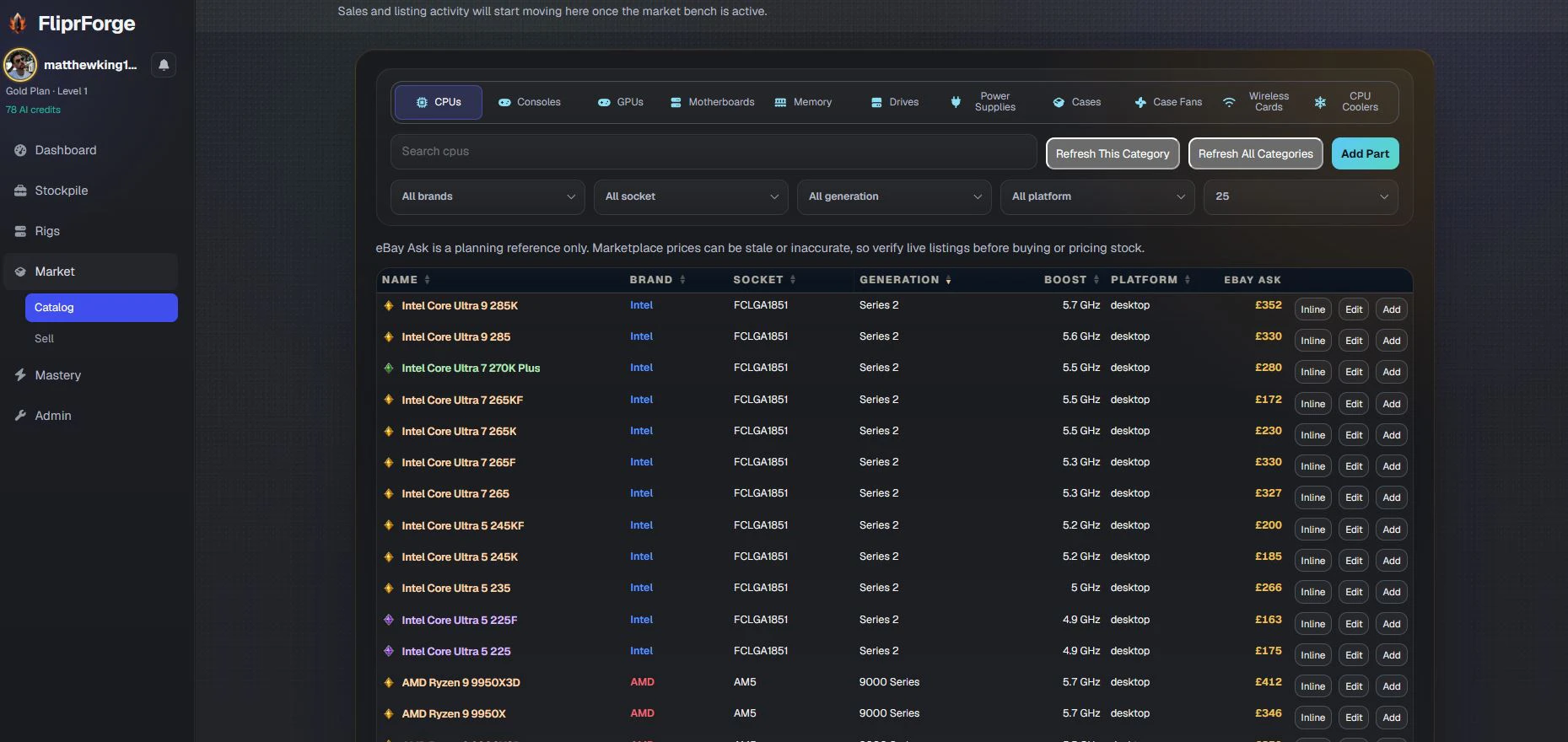Expand the All platform dropdown

[1097, 196]
